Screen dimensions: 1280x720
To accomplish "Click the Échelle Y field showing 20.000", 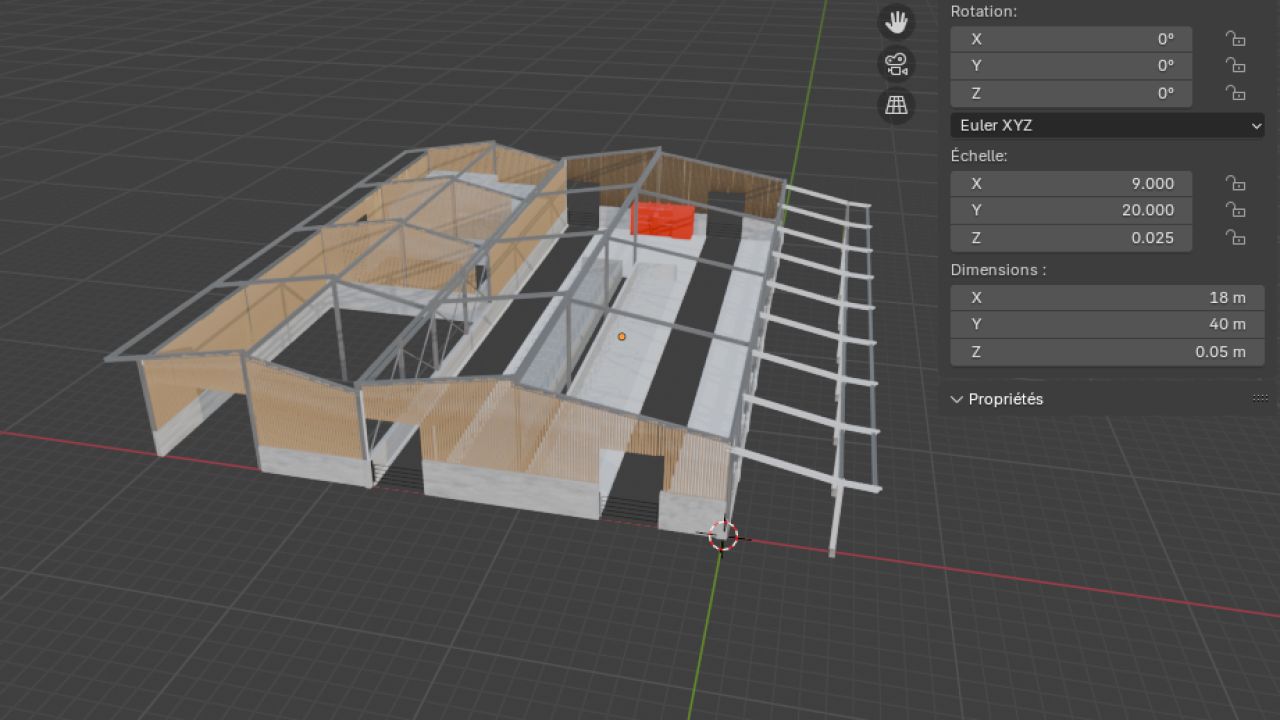I will (1071, 211).
